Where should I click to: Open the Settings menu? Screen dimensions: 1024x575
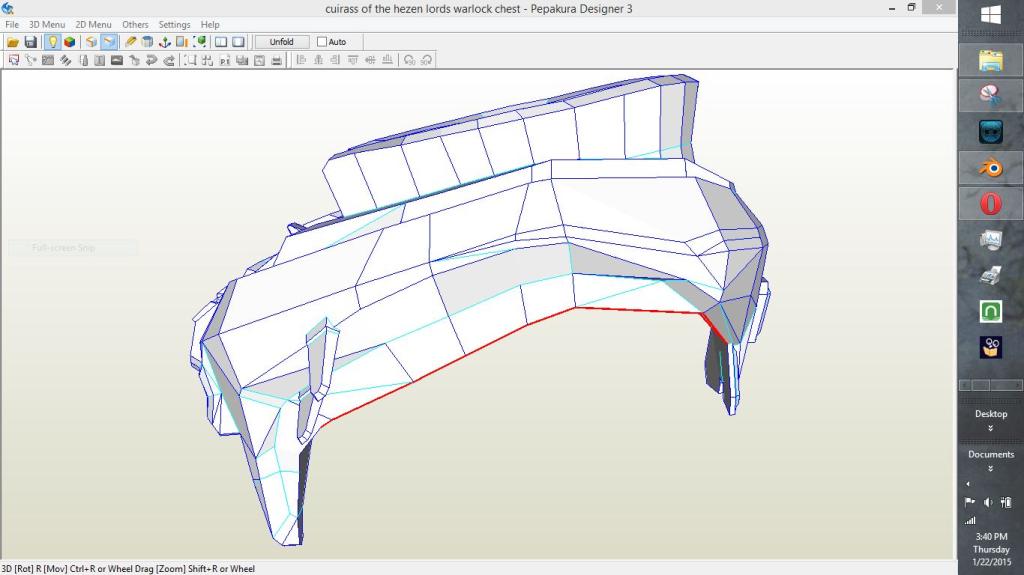click(x=174, y=24)
